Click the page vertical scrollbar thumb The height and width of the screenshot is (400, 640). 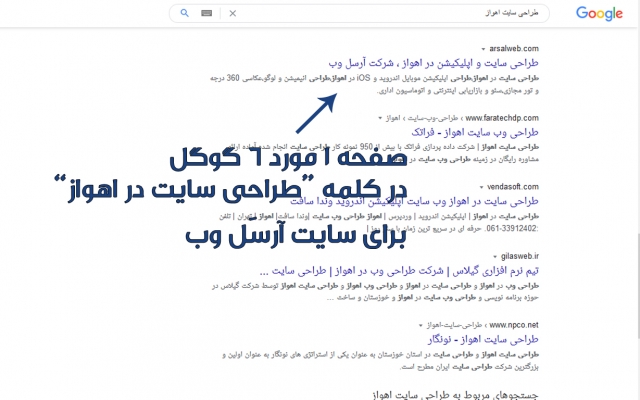pos(638,286)
